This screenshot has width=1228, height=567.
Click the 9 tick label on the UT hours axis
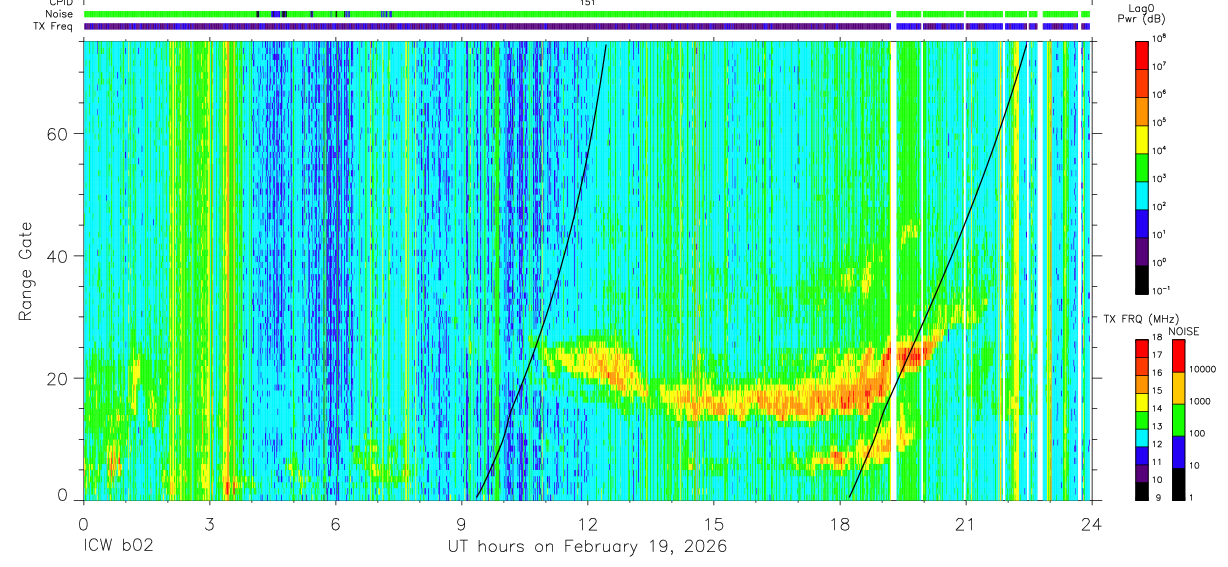click(461, 523)
